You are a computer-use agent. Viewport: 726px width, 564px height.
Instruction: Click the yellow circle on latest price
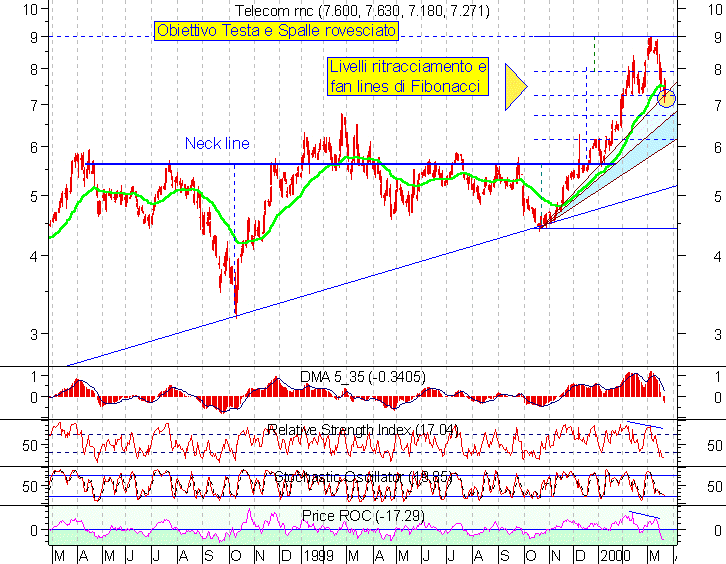pyautogui.click(x=666, y=98)
